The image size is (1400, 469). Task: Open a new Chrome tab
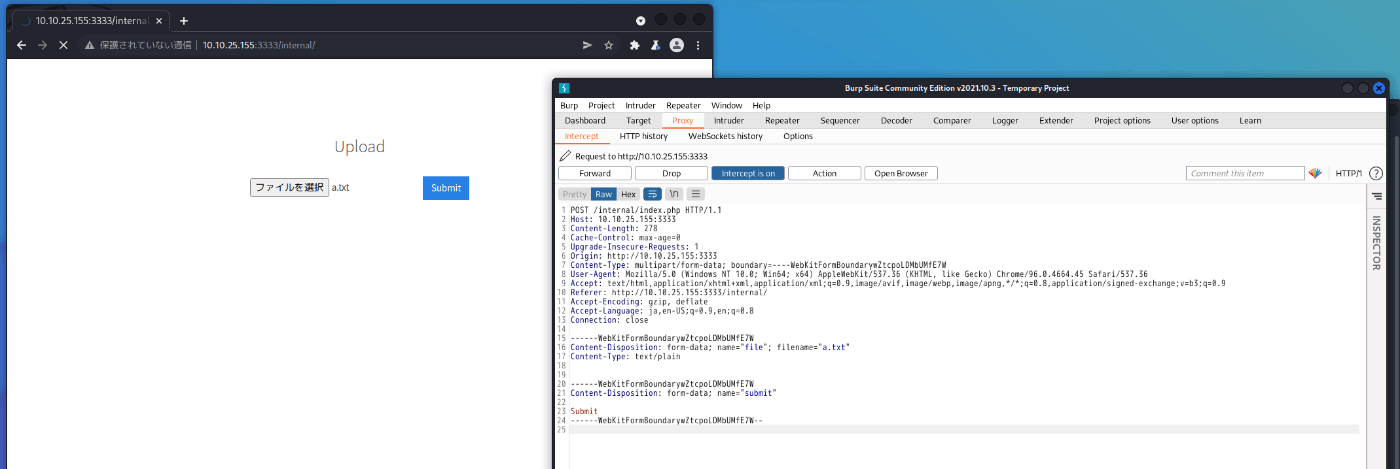pyautogui.click(x=183, y=21)
